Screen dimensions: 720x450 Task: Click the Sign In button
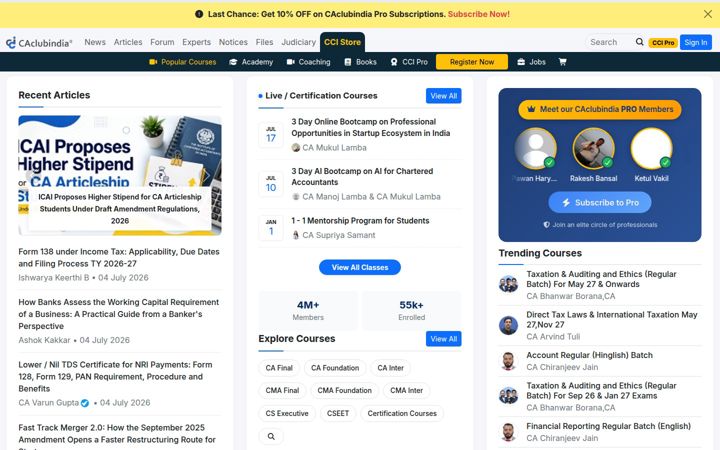pyautogui.click(x=696, y=42)
